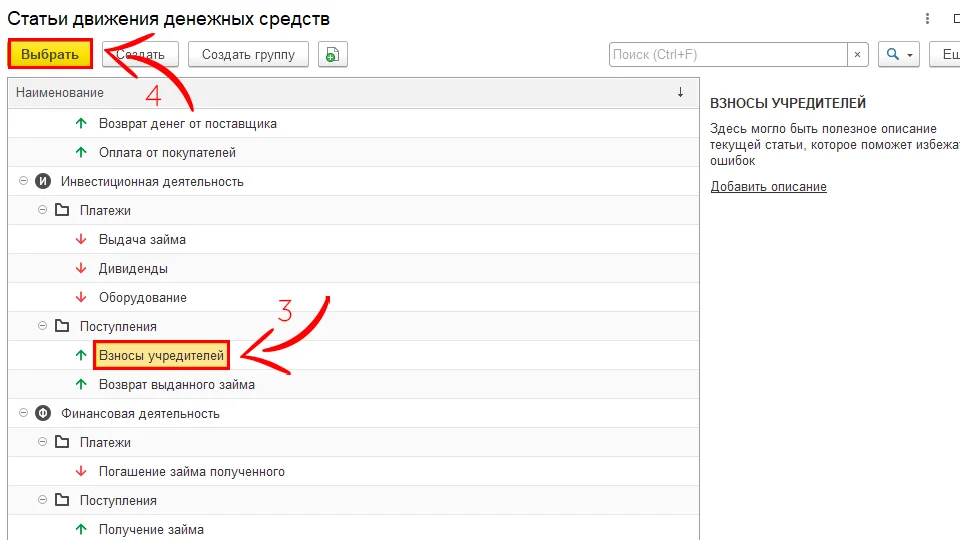Clear search with the X icon
The width and height of the screenshot is (960, 540).
pos(857,55)
